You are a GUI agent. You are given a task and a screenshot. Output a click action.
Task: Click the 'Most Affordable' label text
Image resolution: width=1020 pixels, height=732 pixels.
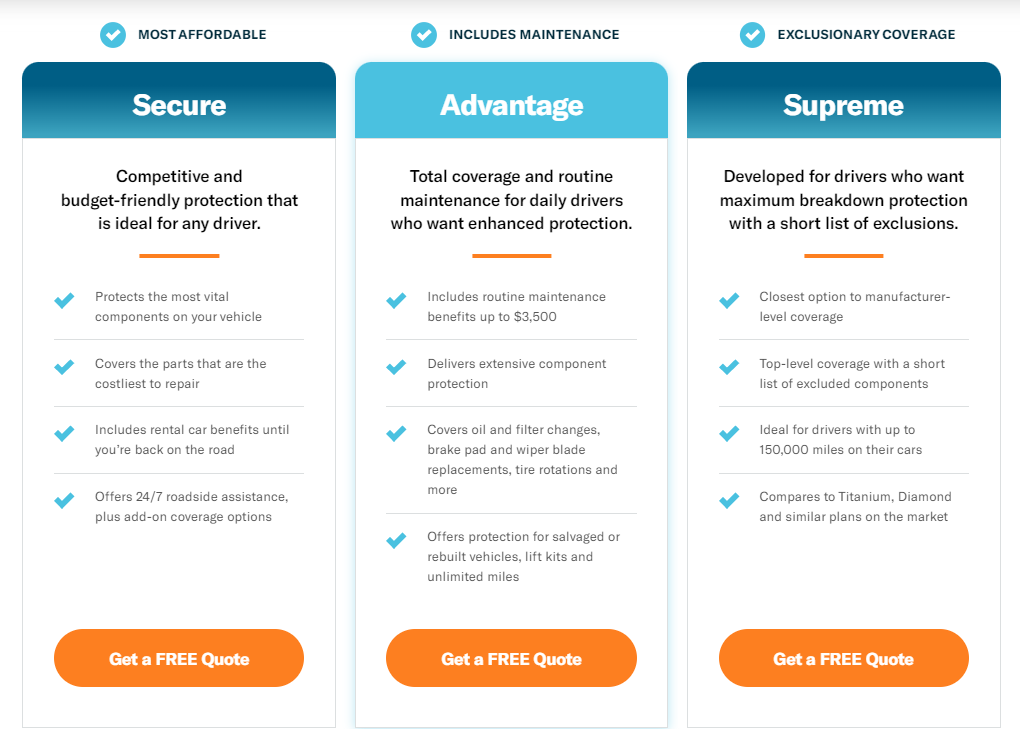(202, 34)
